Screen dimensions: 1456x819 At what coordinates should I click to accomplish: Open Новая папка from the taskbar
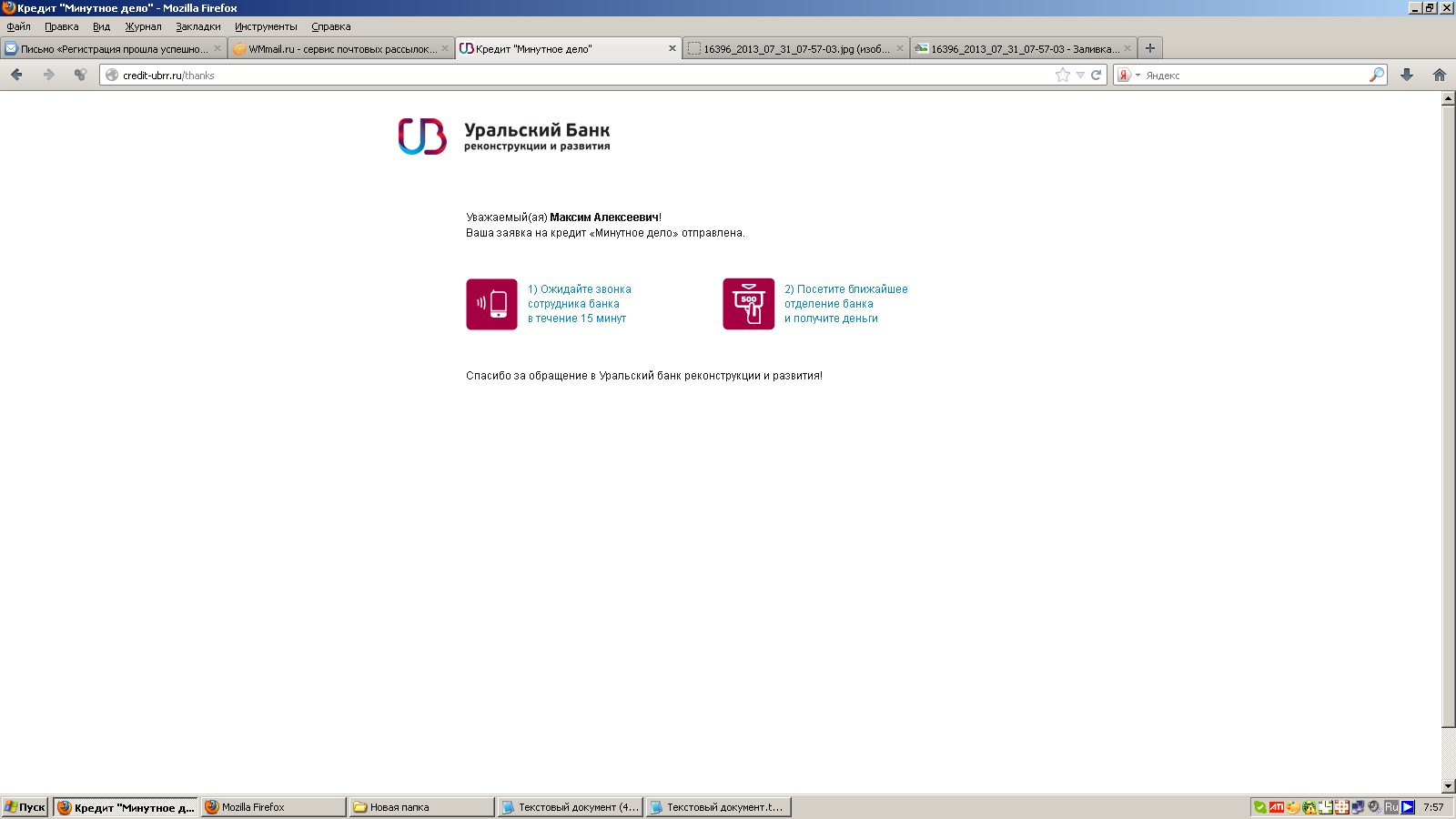coord(421,807)
